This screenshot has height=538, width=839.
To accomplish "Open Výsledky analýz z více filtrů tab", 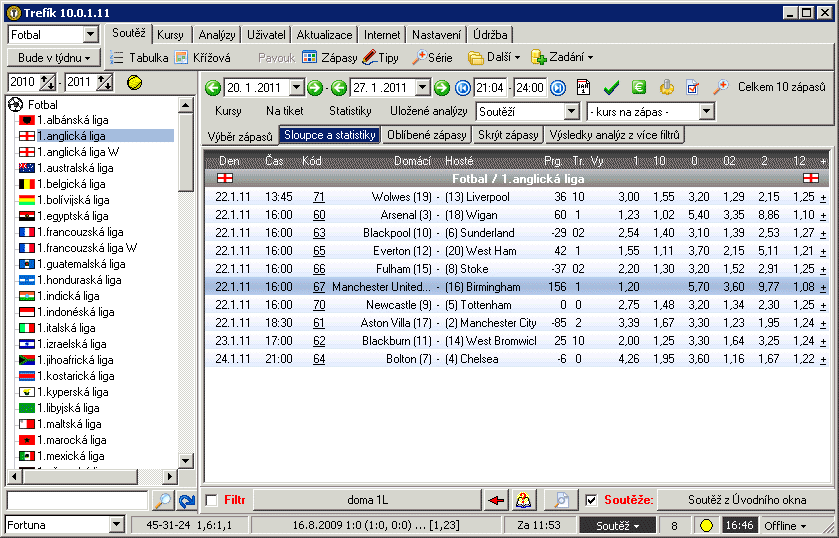I will click(x=615, y=135).
